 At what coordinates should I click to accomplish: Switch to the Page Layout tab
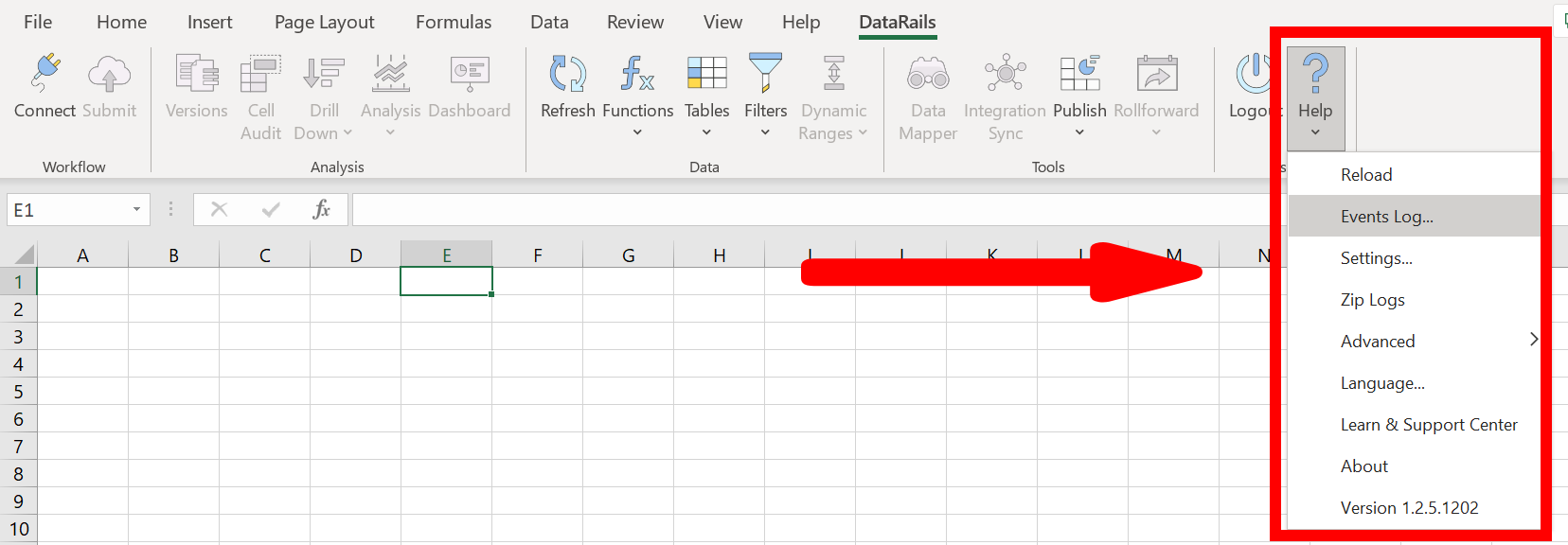(x=325, y=22)
